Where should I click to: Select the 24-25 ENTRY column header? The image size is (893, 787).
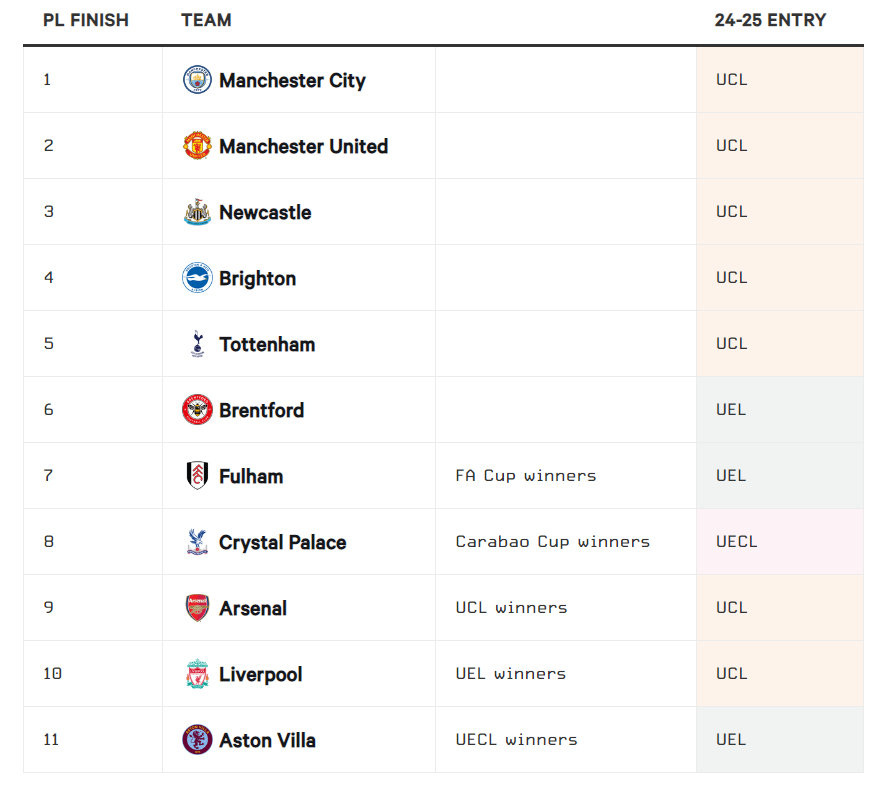click(770, 20)
